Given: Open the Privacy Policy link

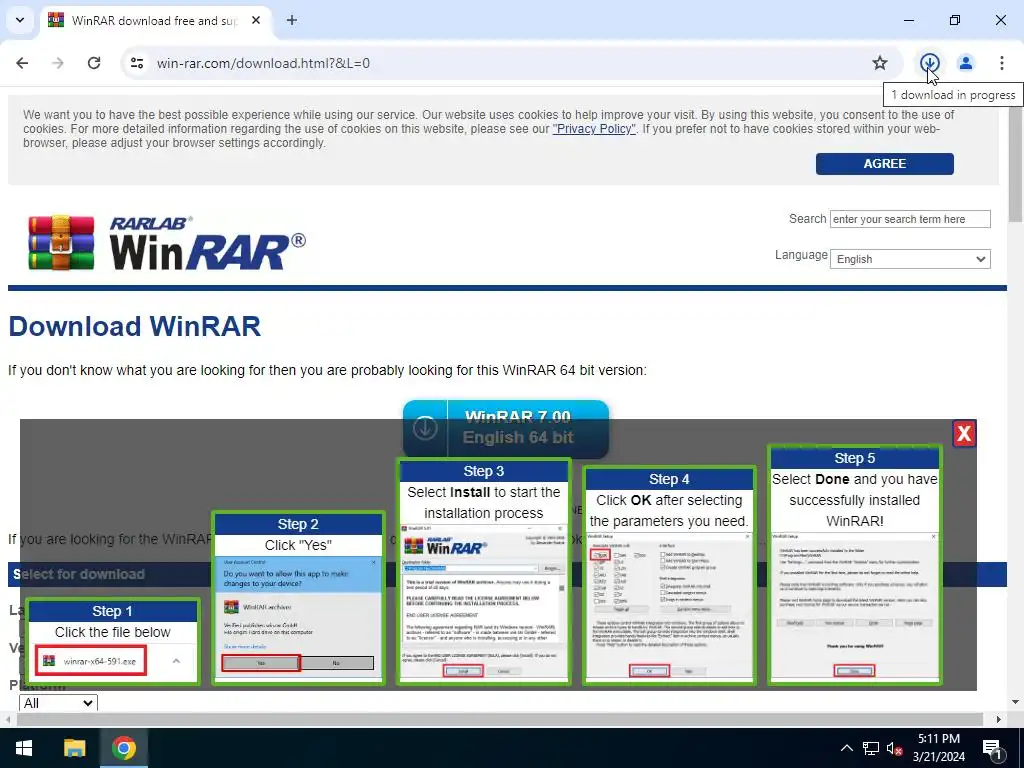Looking at the screenshot, I should (x=594, y=129).
